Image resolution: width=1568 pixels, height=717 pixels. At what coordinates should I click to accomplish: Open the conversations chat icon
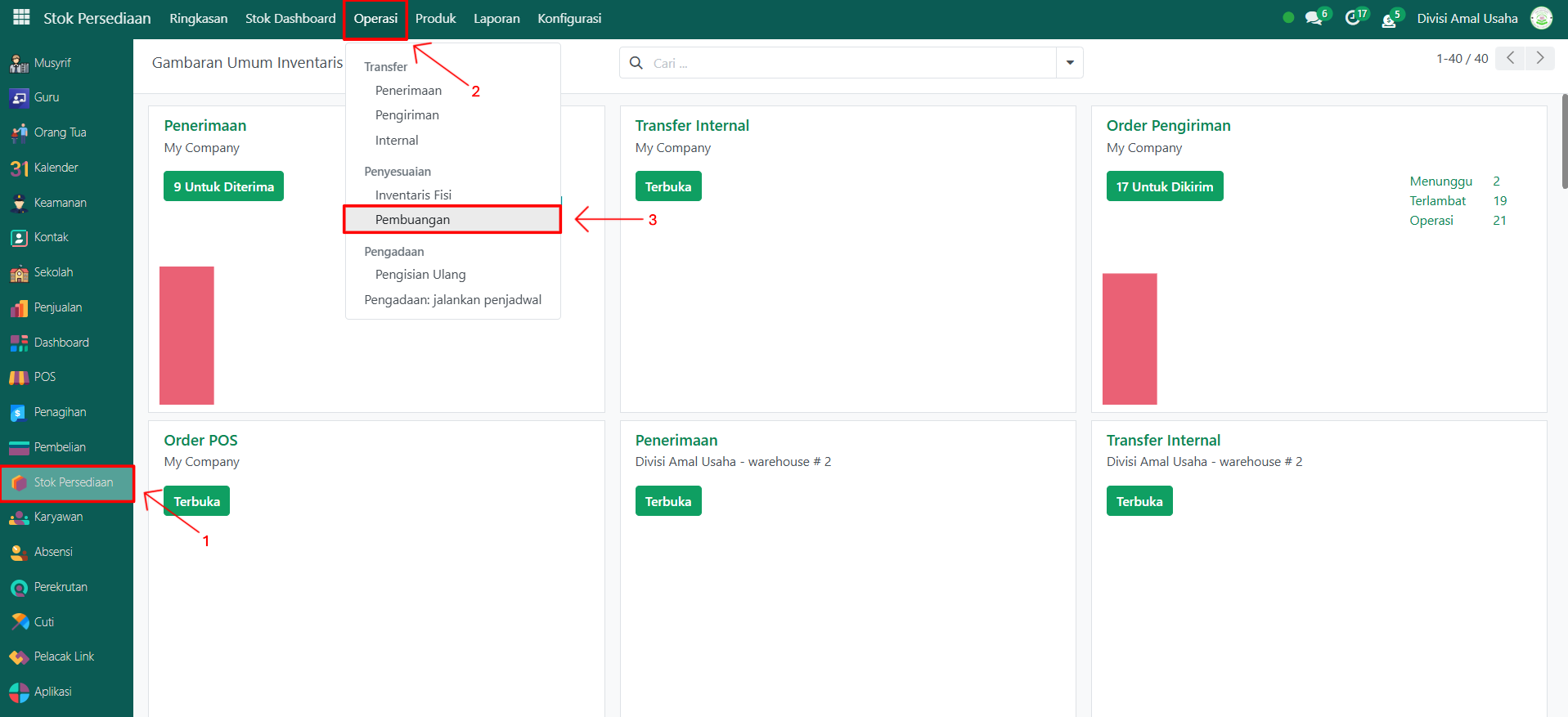coord(1314,18)
